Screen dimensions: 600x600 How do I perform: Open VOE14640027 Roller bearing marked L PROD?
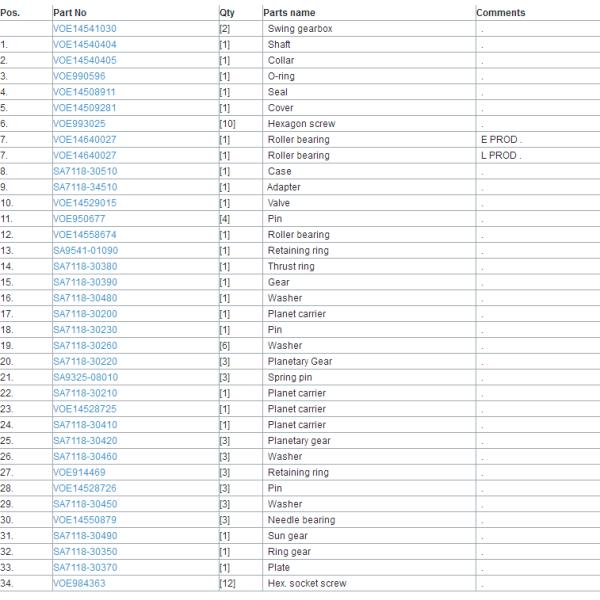[84, 156]
